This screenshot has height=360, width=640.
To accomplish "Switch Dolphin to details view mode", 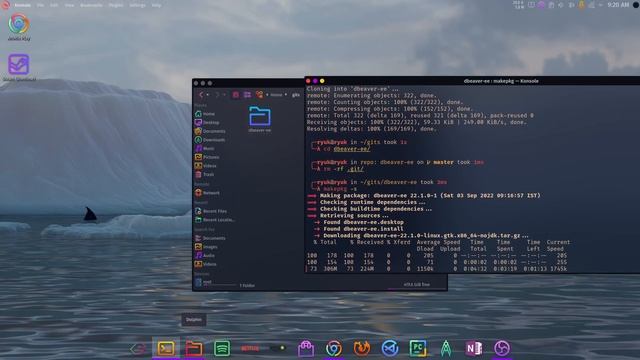I will (x=259, y=95).
